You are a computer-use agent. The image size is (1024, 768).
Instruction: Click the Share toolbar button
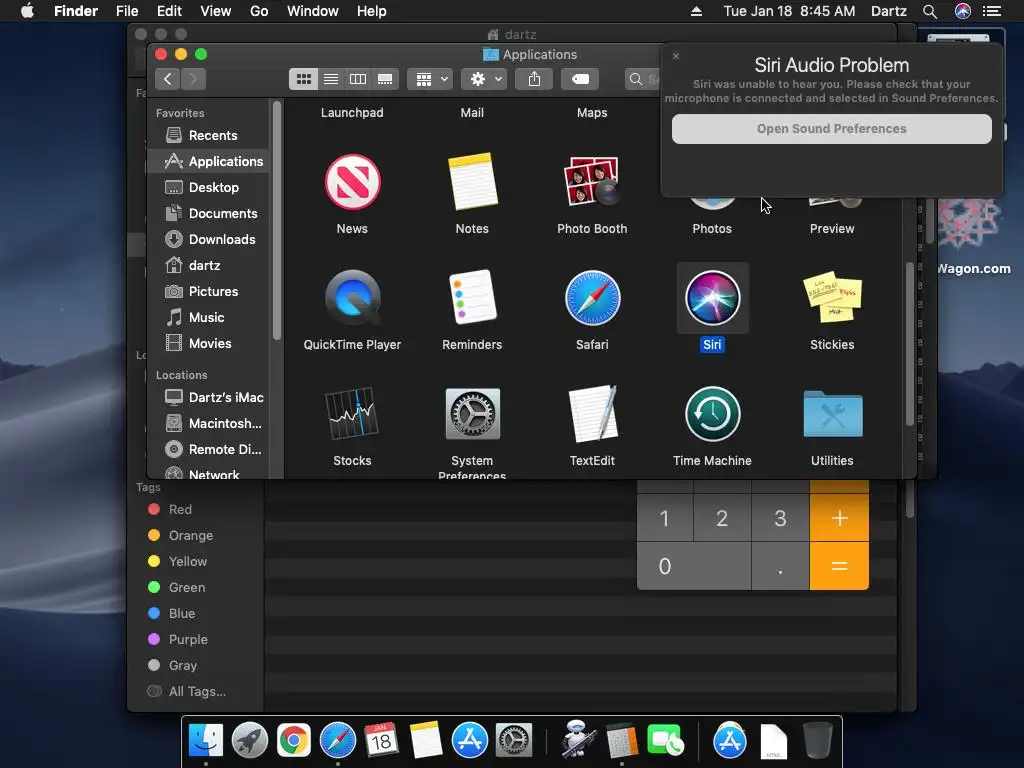(x=534, y=79)
